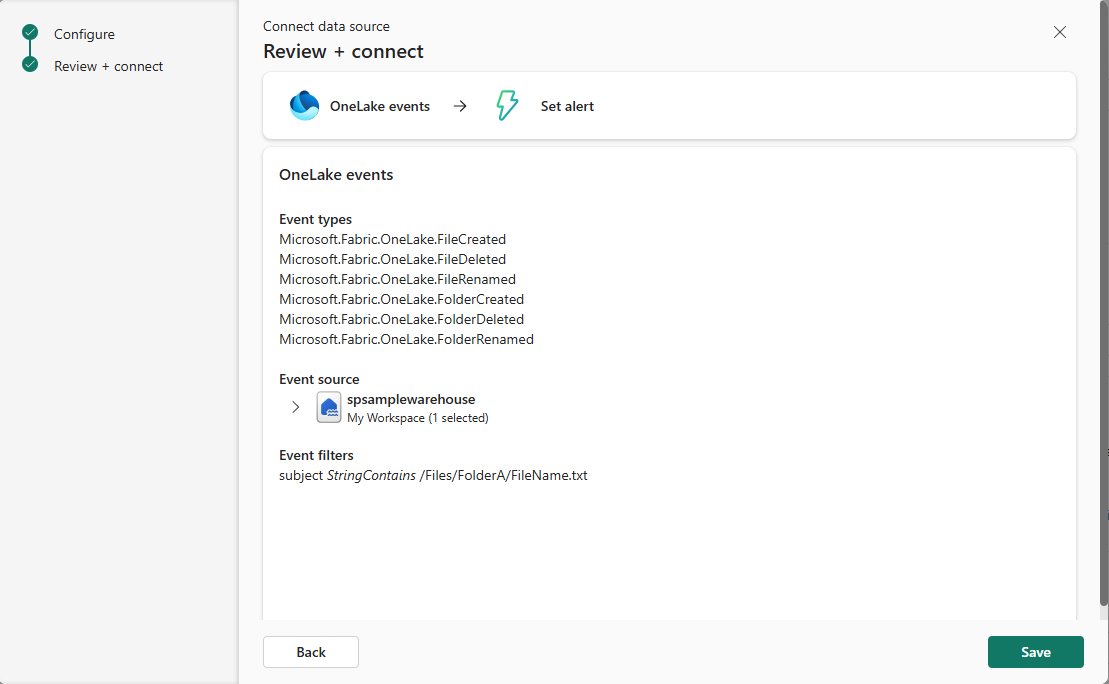The width and height of the screenshot is (1109, 684).
Task: Click the Review + connect step checkmark icon
Action: [x=30, y=64]
